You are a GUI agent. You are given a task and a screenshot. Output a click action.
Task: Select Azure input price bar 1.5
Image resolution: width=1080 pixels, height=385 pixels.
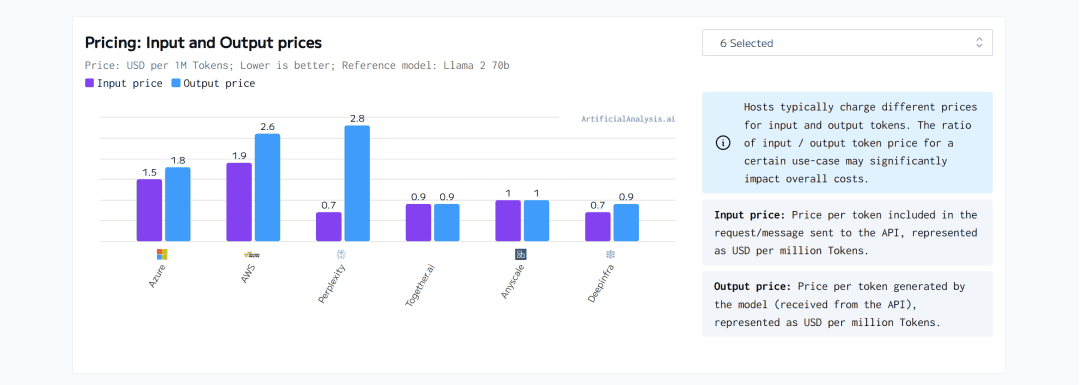point(149,210)
